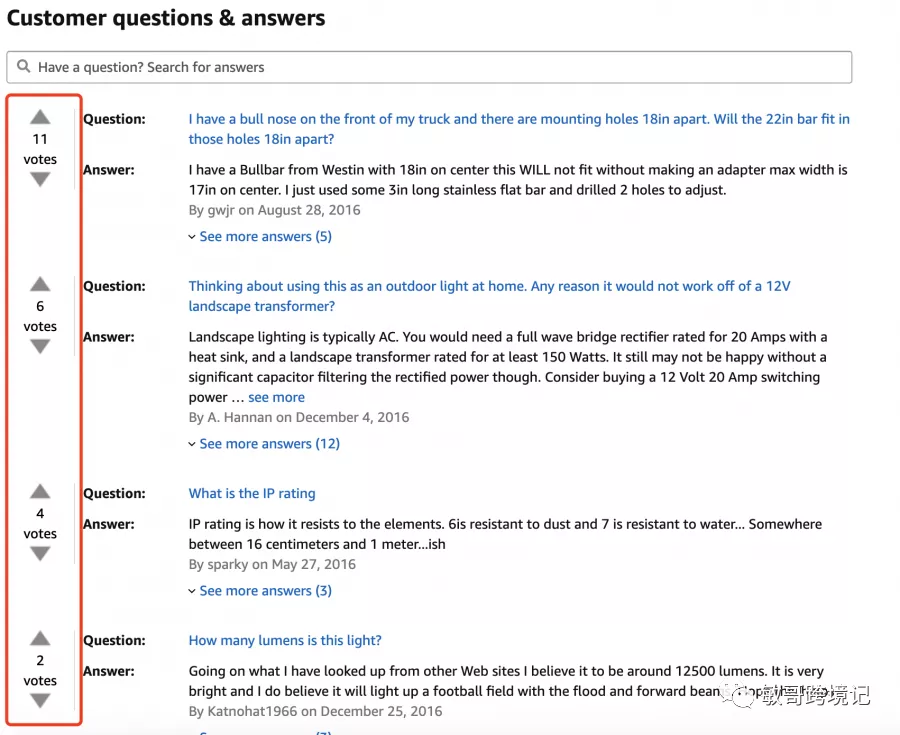Open 'What is the IP rating' question
The image size is (900, 735).
pyautogui.click(x=252, y=493)
